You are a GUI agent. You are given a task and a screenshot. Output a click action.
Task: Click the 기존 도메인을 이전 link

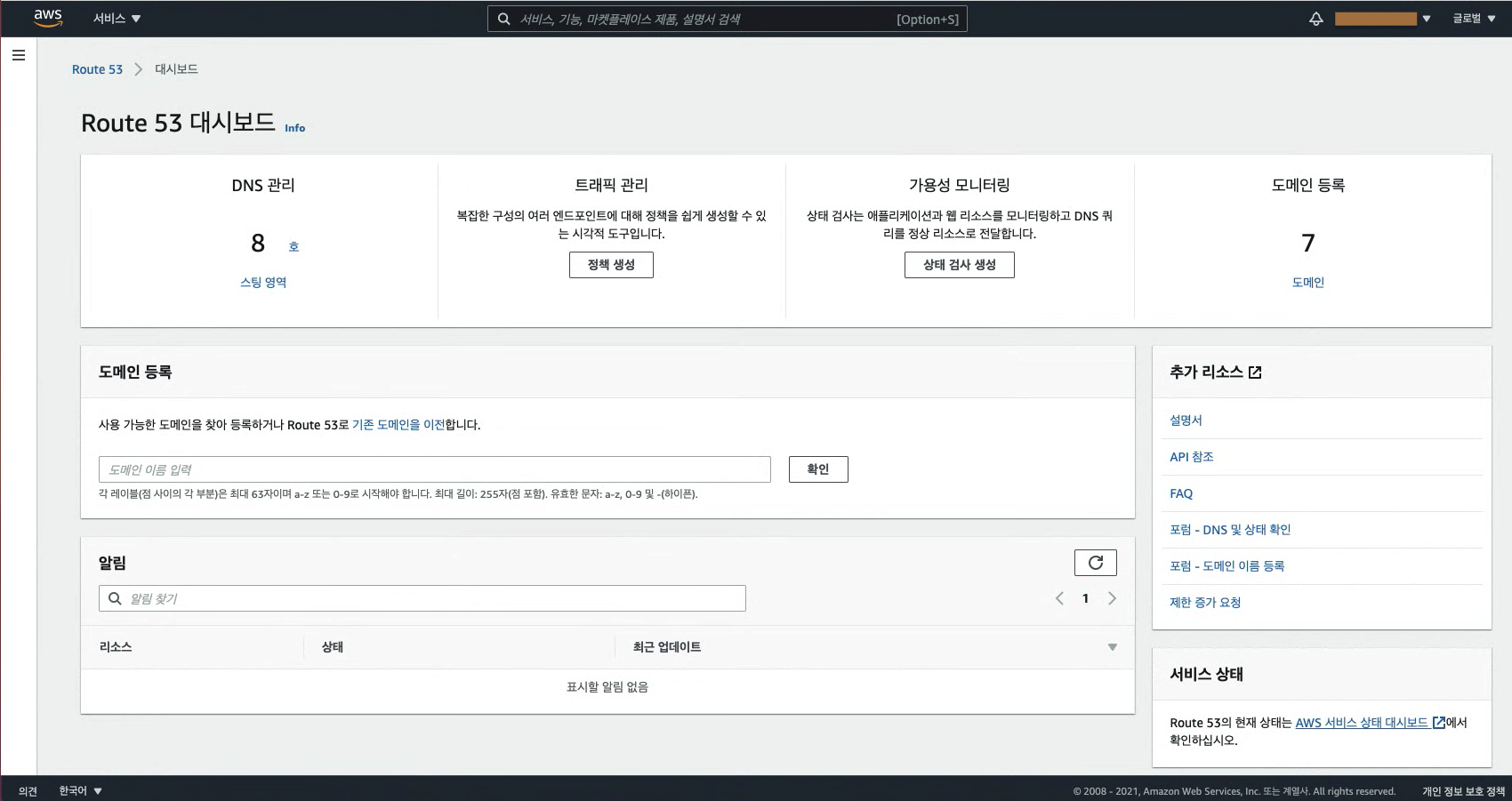[x=398, y=425]
